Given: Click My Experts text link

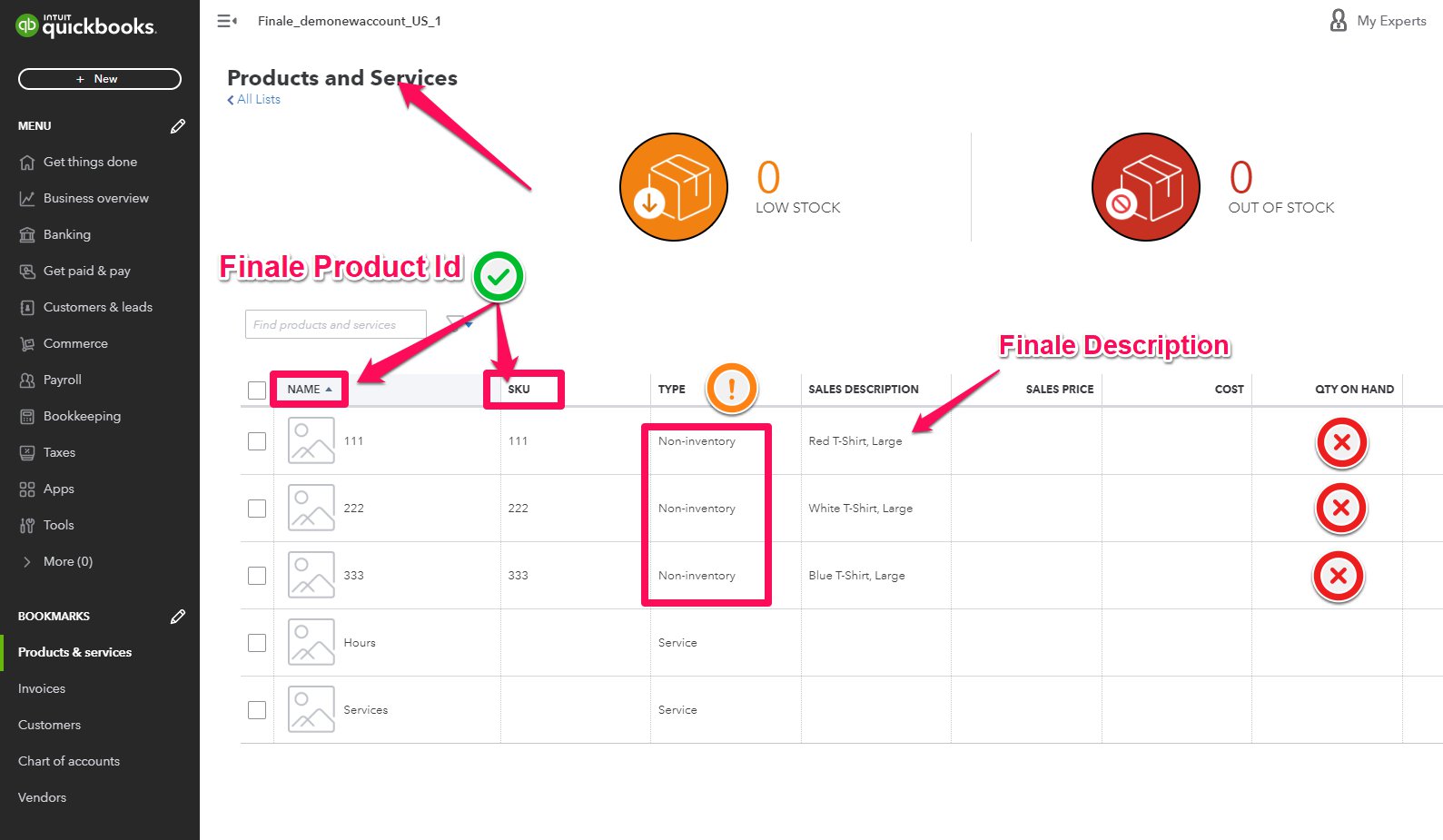Looking at the screenshot, I should (x=1391, y=21).
